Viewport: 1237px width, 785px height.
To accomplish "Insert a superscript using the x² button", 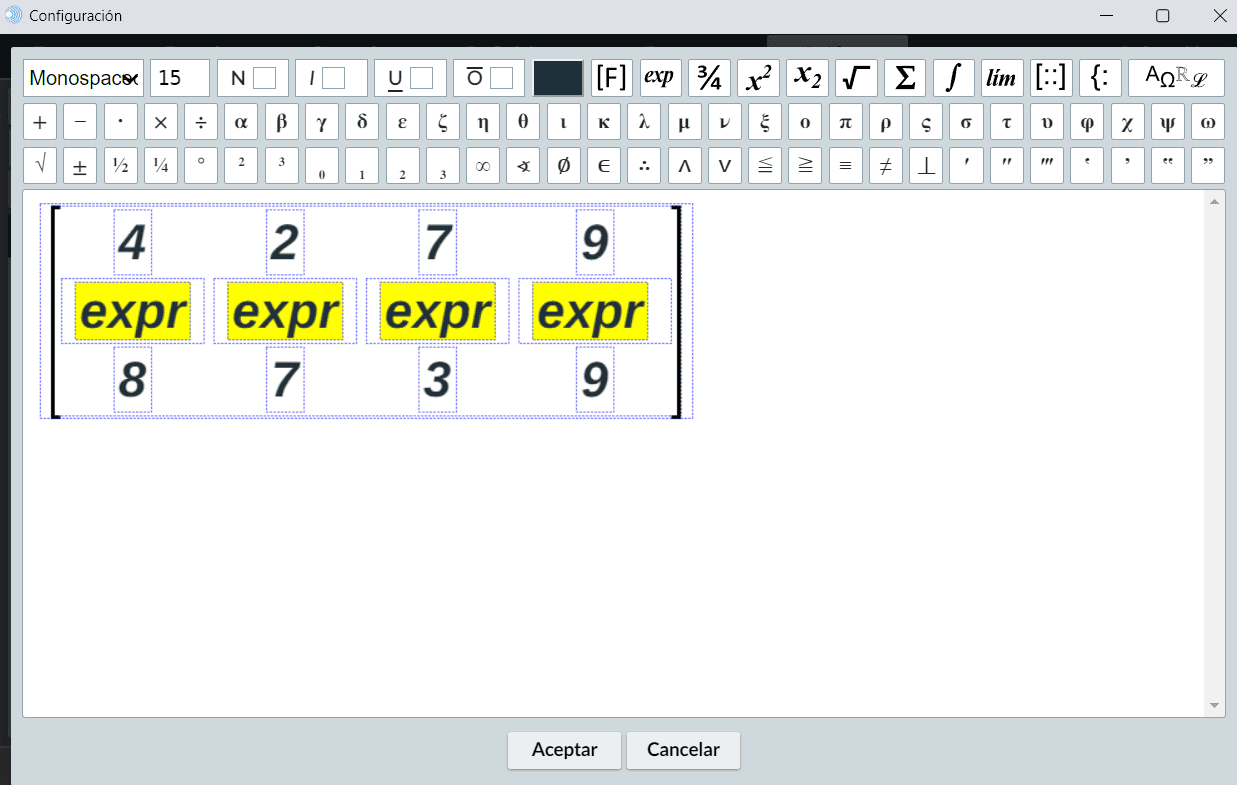I will pyautogui.click(x=758, y=78).
